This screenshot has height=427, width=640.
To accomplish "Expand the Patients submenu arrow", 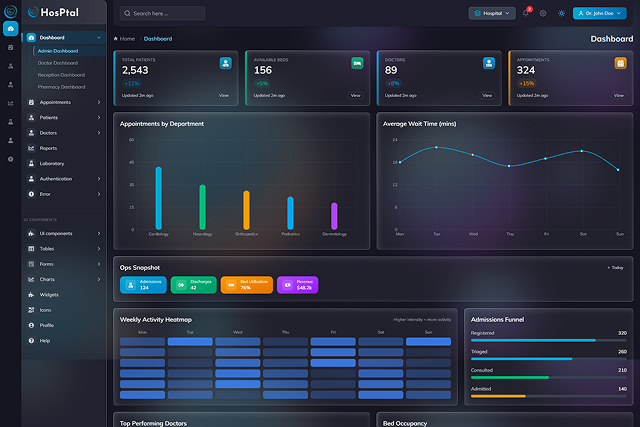I will [99, 118].
